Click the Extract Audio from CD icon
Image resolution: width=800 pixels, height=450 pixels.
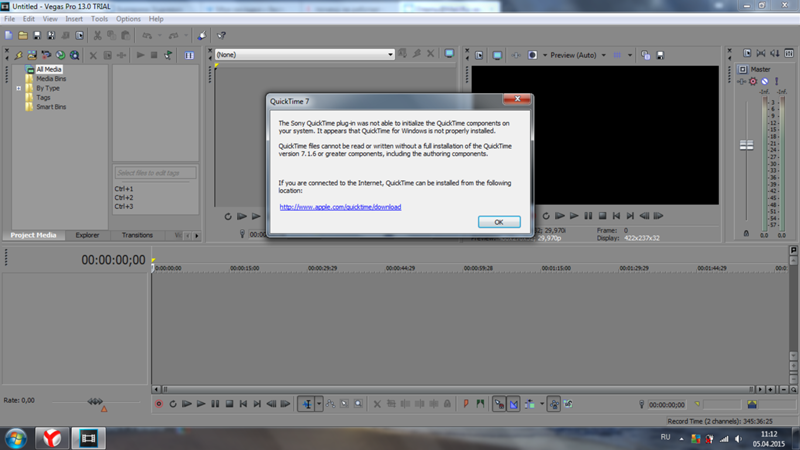(x=46, y=55)
